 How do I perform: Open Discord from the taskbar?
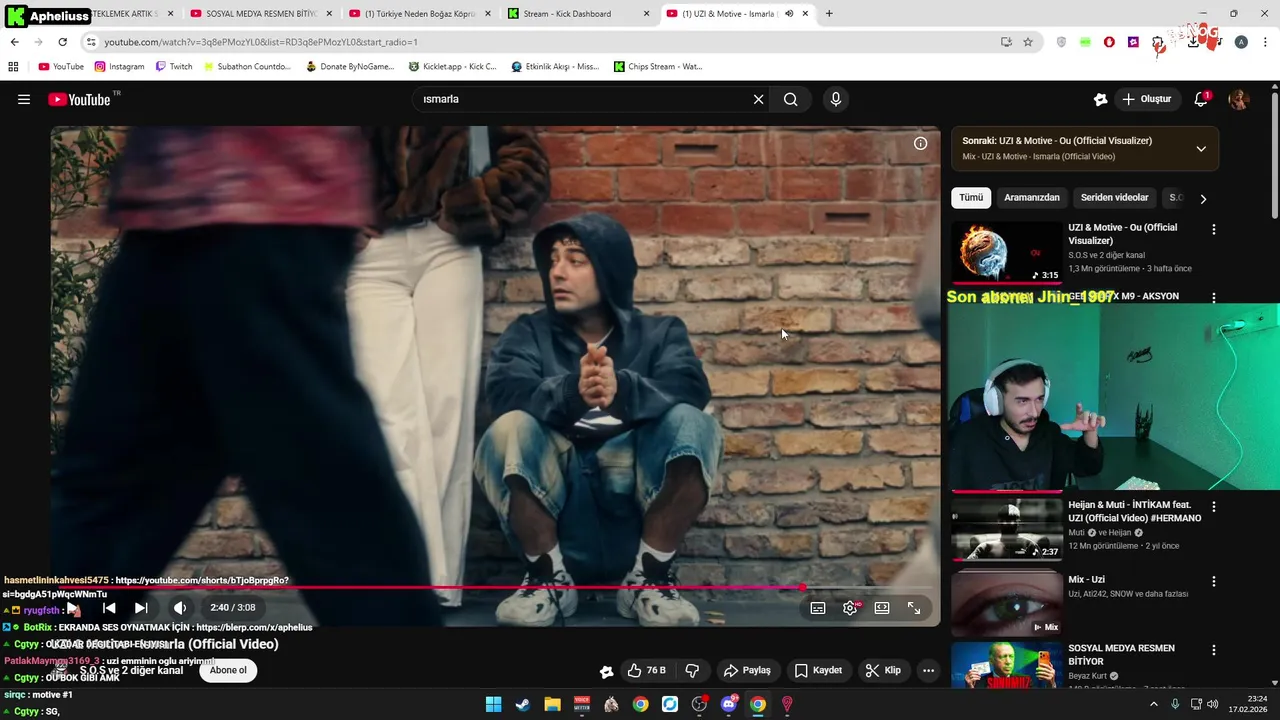pyautogui.click(x=729, y=704)
